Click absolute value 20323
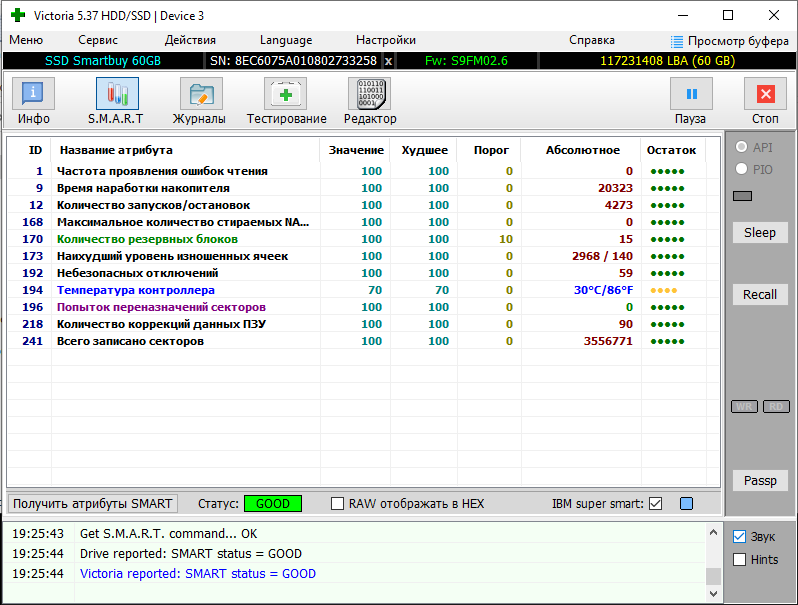 615,188
